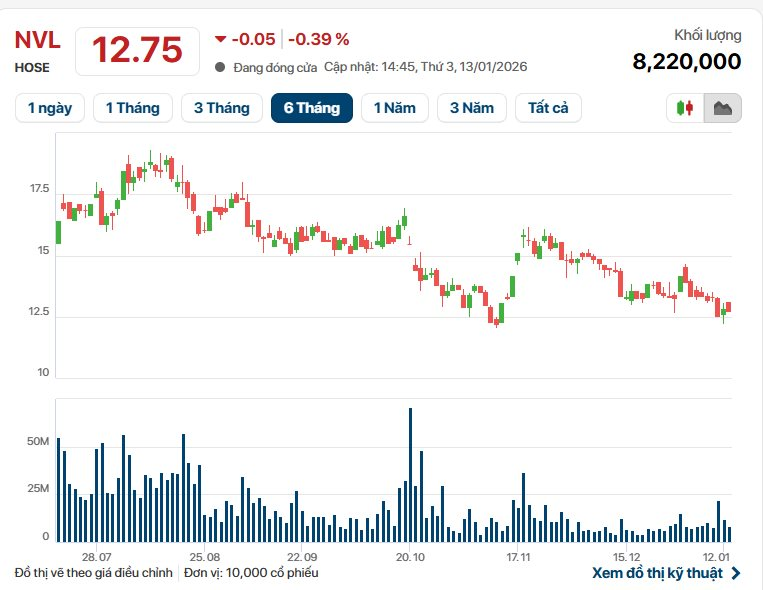Click the NVL ticker symbol
Image resolution: width=763 pixels, height=590 pixels.
coord(37,40)
